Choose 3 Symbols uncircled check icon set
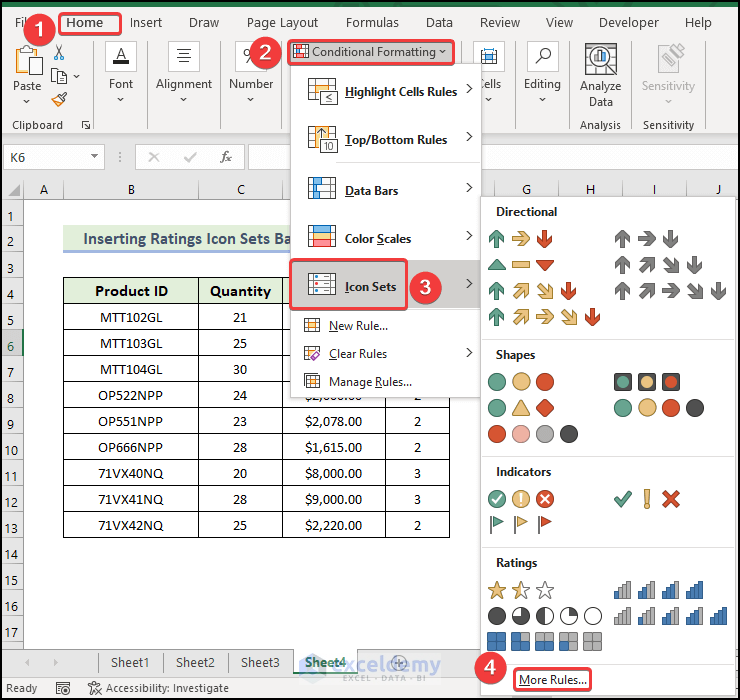The height and width of the screenshot is (700, 740). [x=646, y=498]
